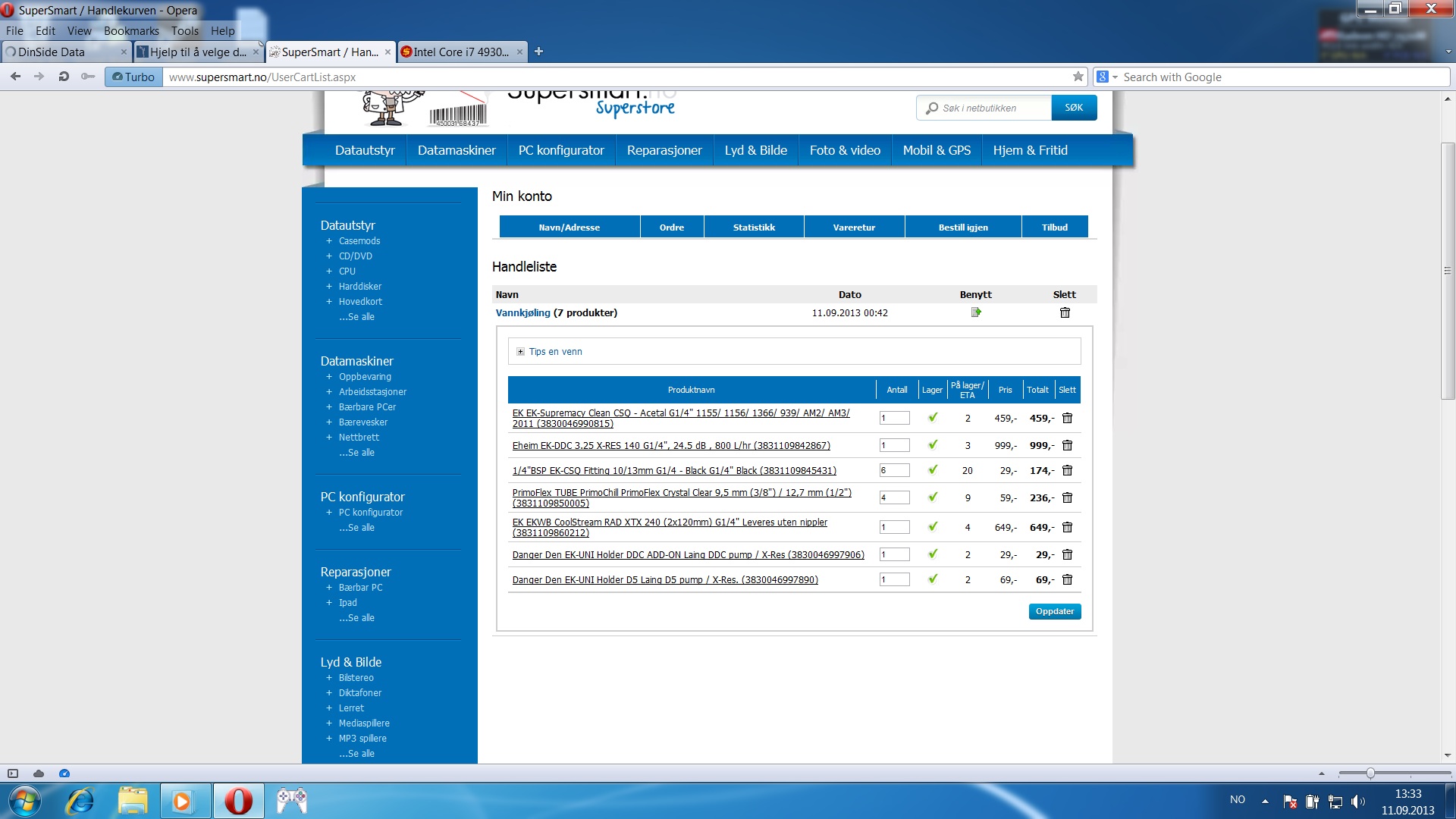Select the Ordre account tab
Viewport: 1456px width, 819px height.
671,227
